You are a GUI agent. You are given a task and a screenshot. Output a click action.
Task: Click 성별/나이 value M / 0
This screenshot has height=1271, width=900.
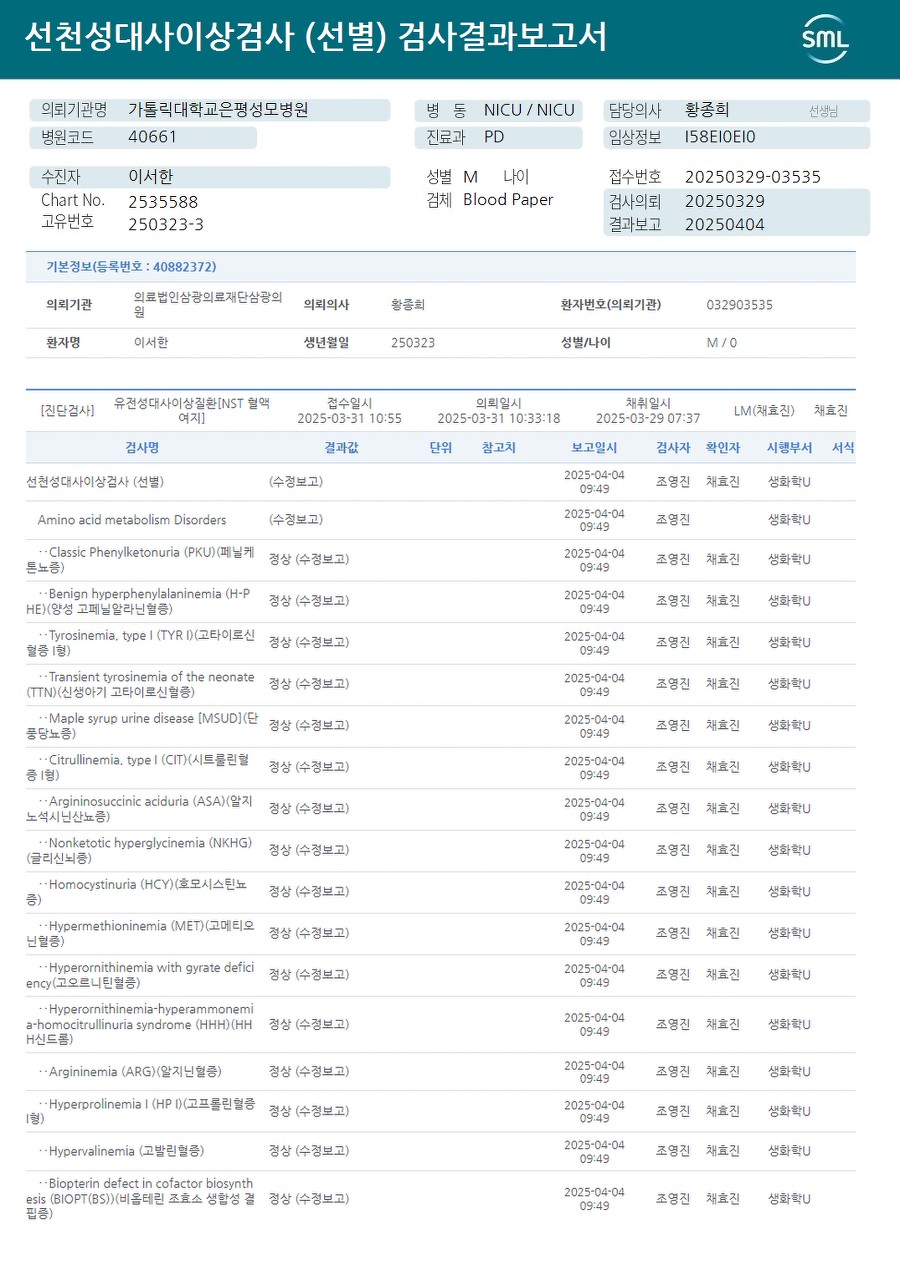coord(722,342)
